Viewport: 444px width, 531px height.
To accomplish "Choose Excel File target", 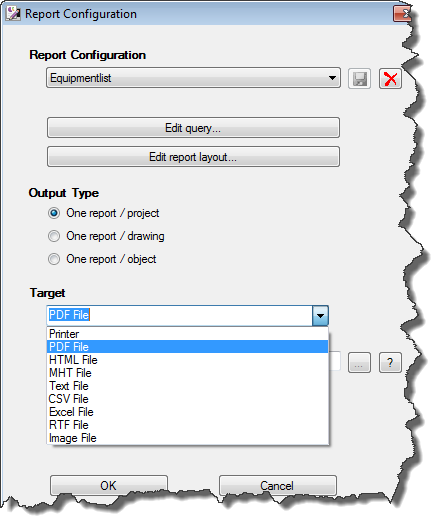I will 187,412.
